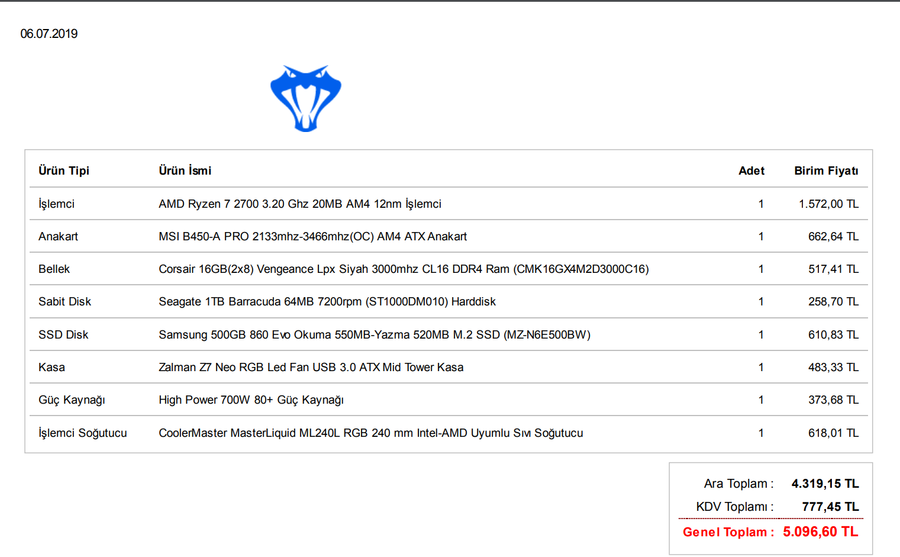Select the Güç Kaynağı product type cell
900x557 pixels.
72,400
